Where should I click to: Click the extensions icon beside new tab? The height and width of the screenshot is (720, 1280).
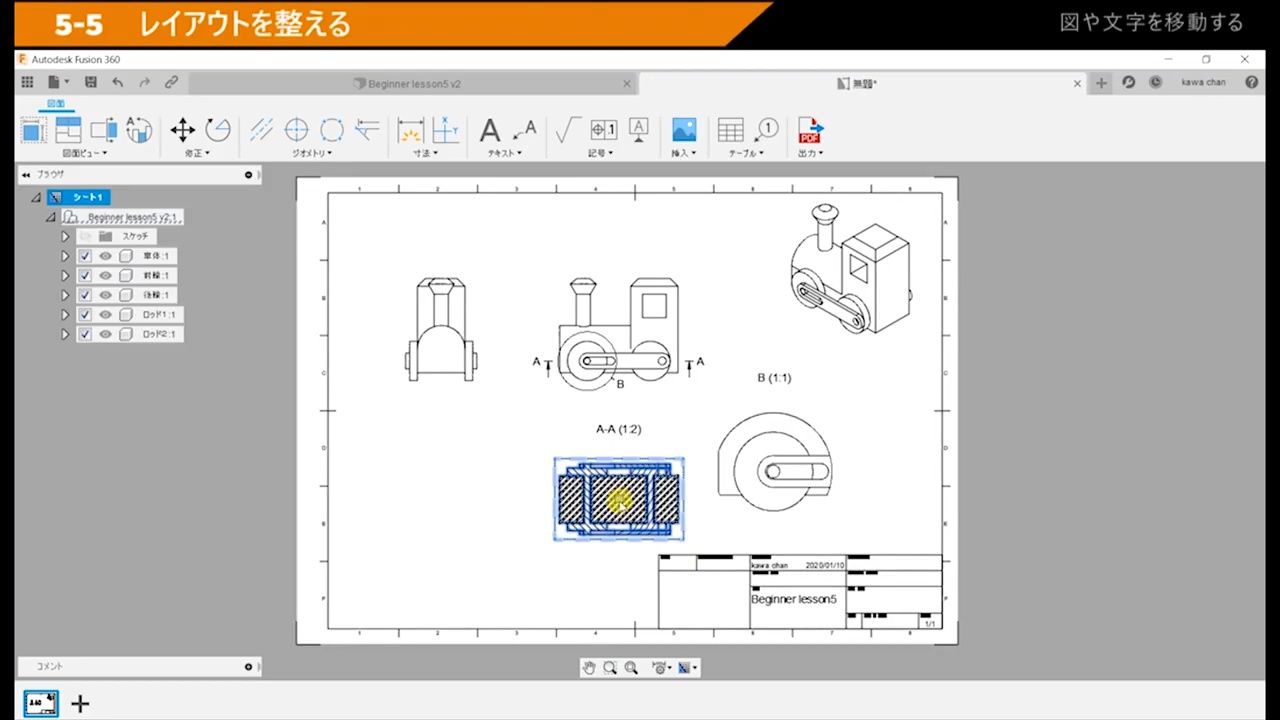tap(1129, 83)
